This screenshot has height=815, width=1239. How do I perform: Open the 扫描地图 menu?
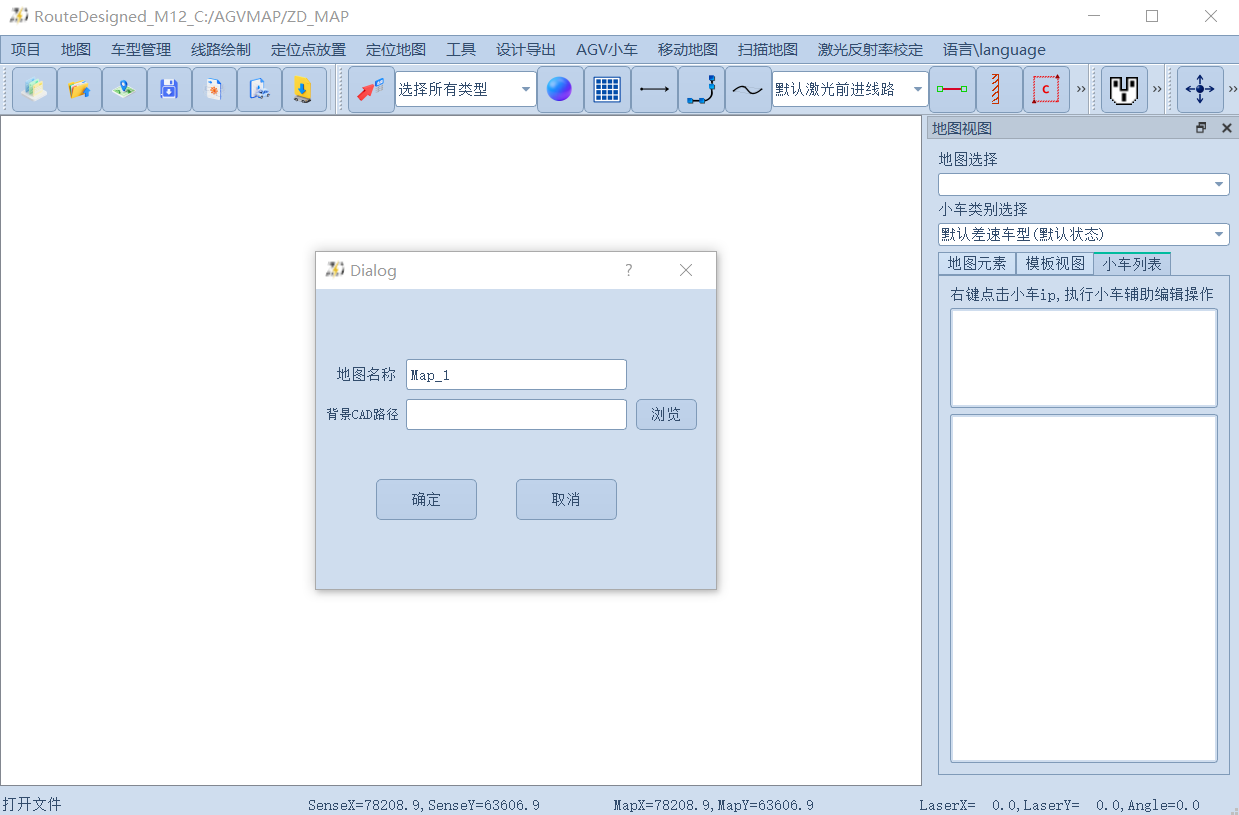[768, 50]
